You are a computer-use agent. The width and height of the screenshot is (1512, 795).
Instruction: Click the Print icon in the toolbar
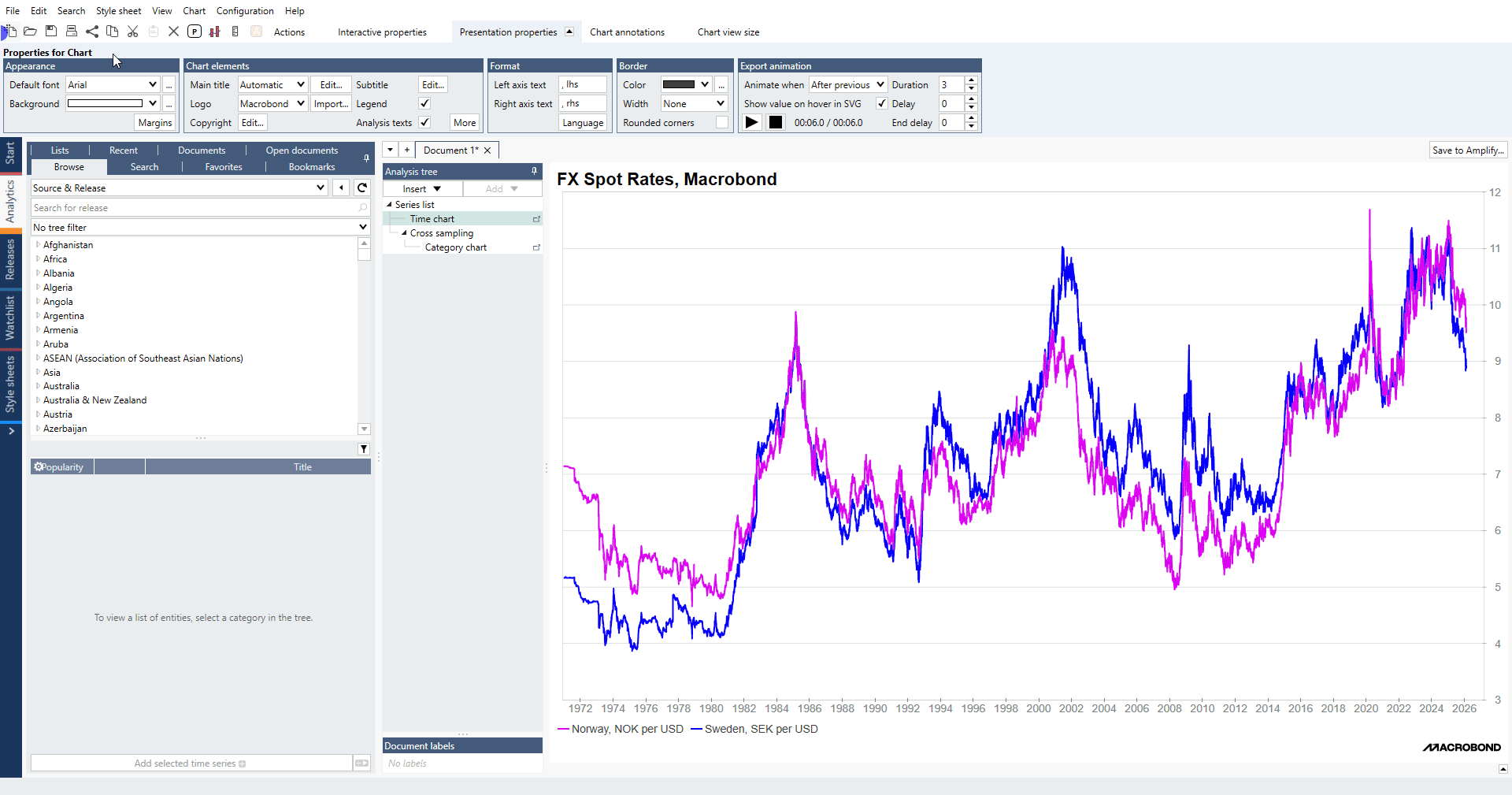[72, 32]
